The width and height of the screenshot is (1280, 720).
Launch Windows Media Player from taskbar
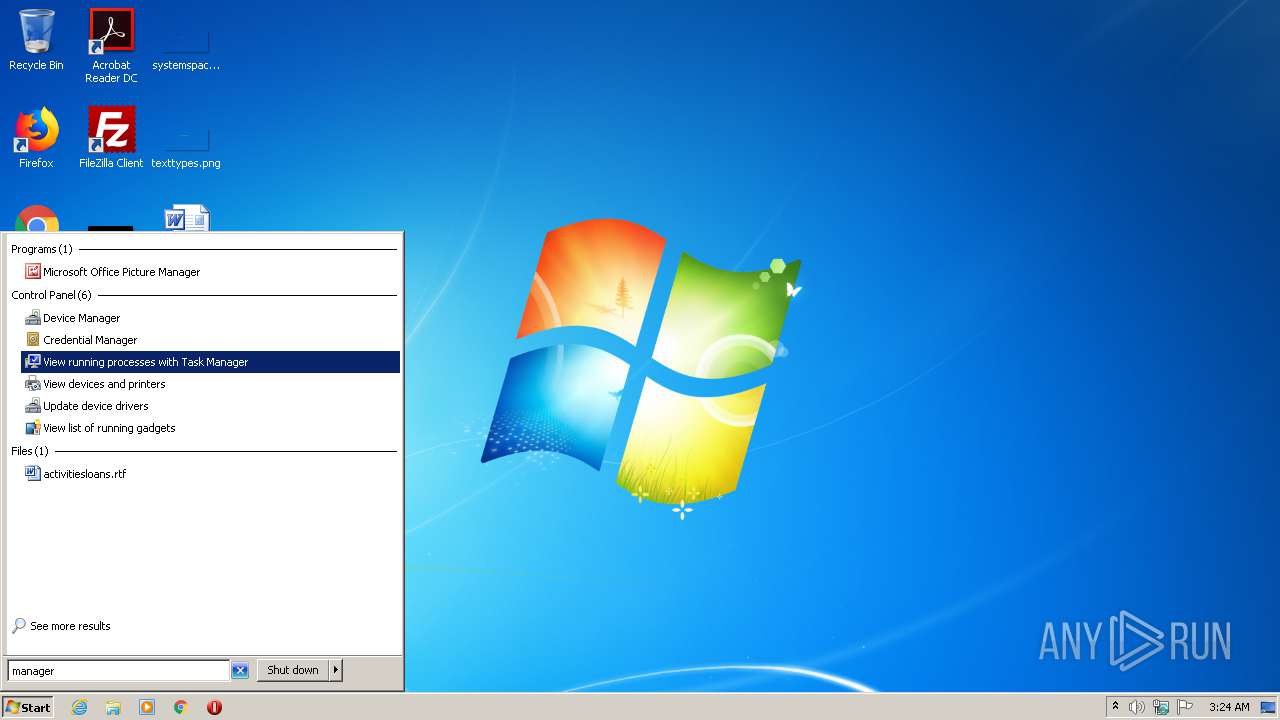(x=147, y=707)
